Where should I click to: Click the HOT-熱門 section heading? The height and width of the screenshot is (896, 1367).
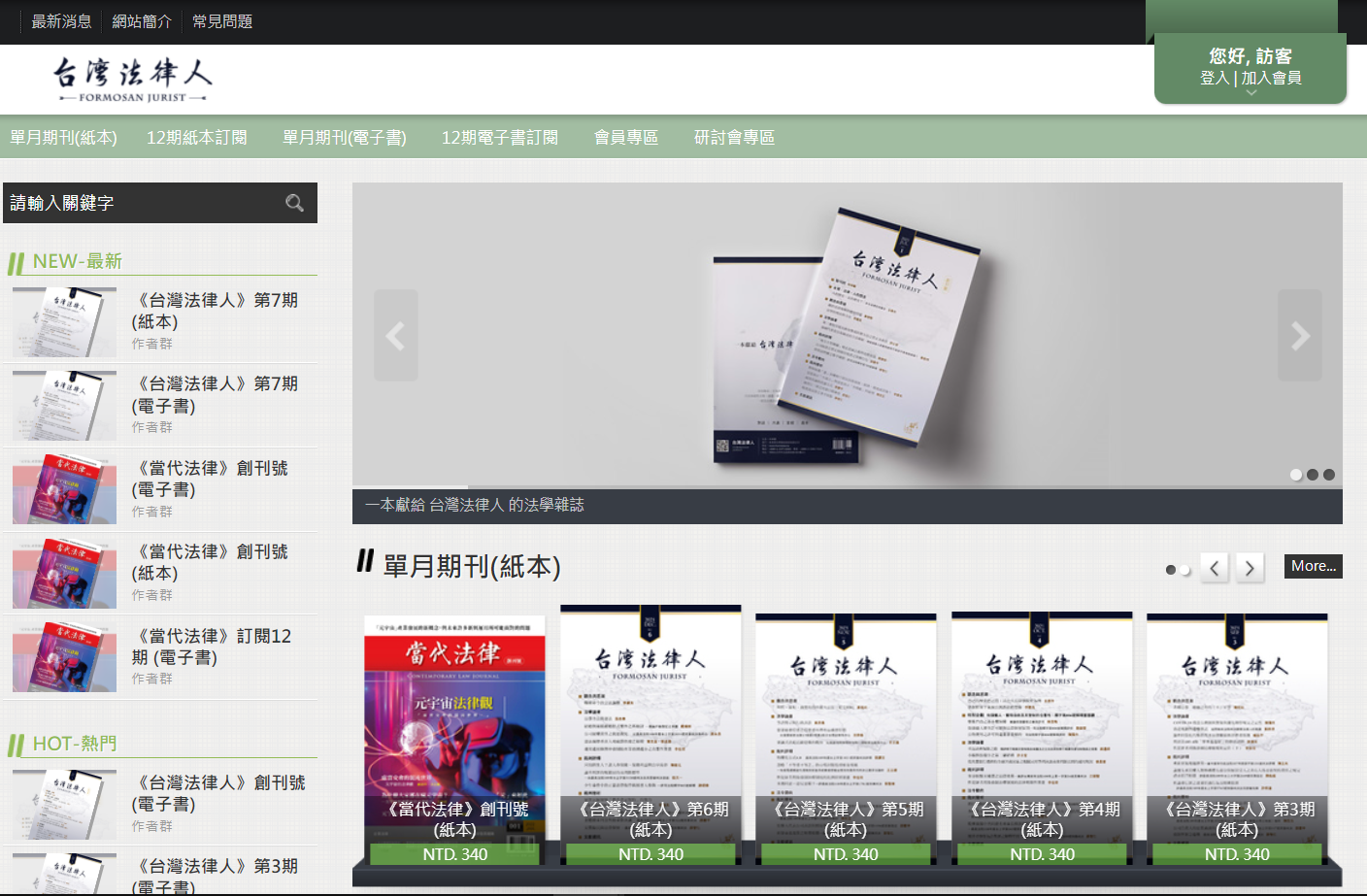(x=75, y=744)
